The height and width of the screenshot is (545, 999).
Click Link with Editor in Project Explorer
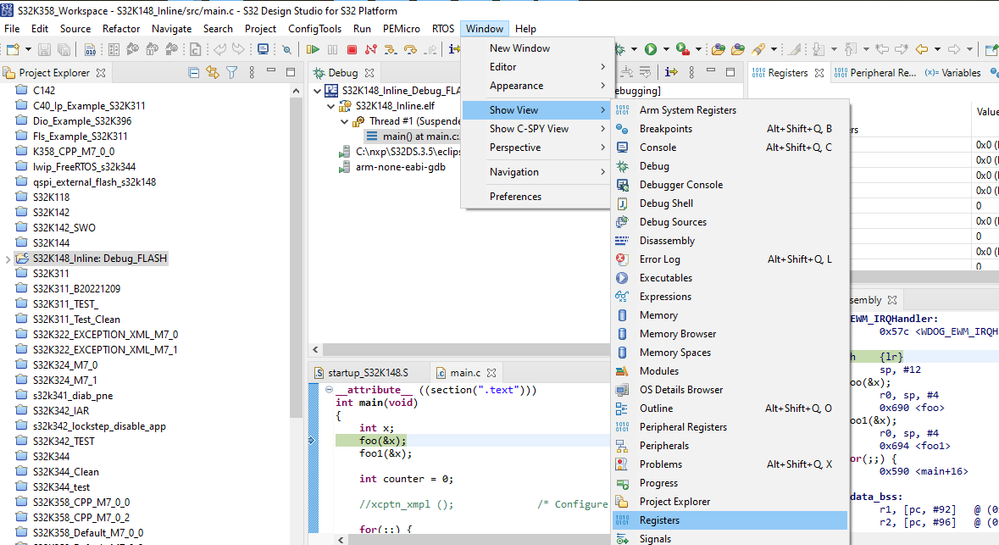[213, 73]
